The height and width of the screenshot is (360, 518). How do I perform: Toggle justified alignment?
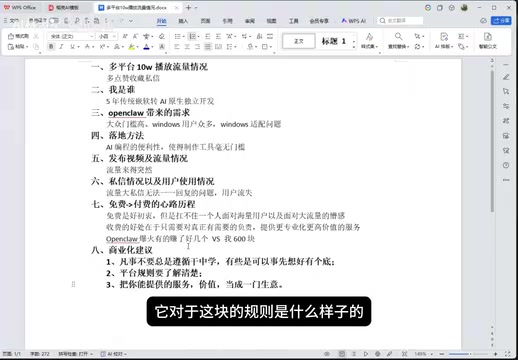(x=208, y=47)
